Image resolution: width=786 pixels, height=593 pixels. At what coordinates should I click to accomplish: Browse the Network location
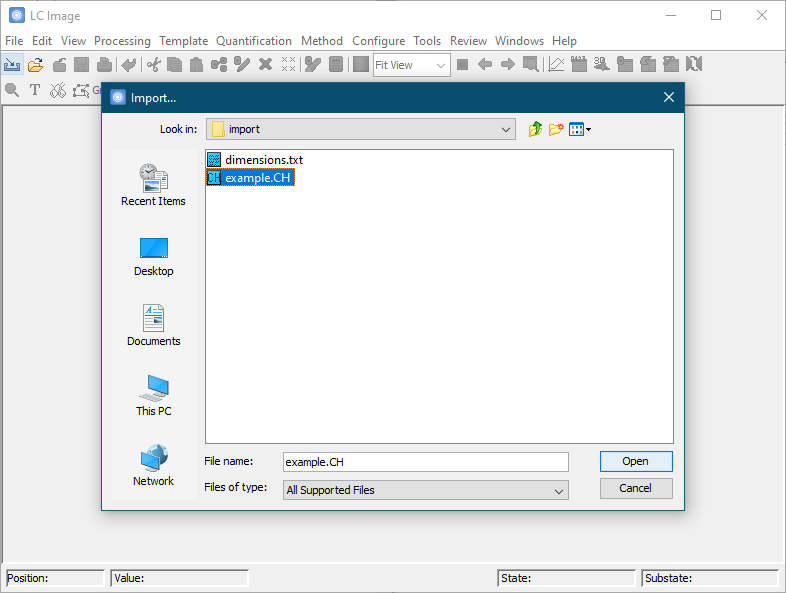click(153, 466)
